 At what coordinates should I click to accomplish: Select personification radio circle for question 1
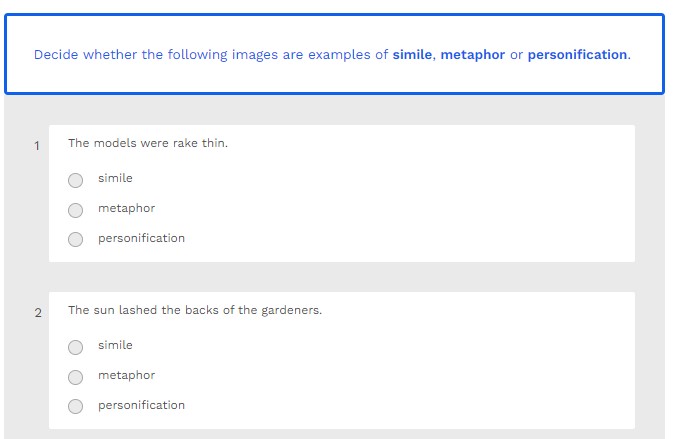pos(76,240)
